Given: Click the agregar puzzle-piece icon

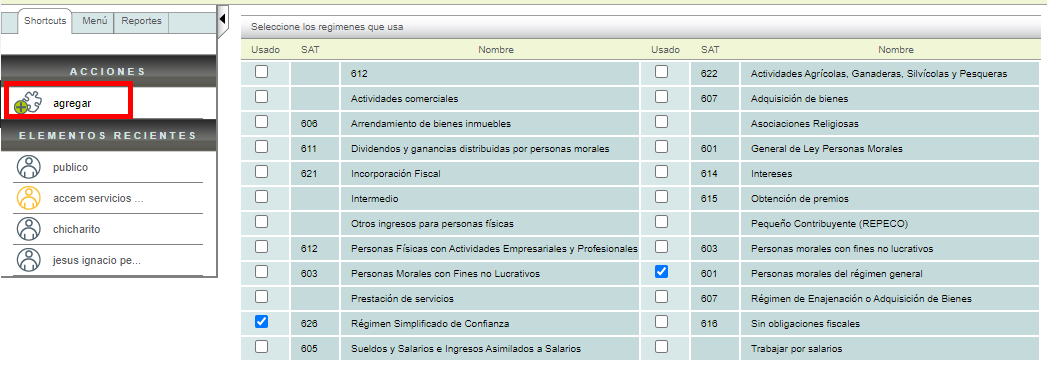Looking at the screenshot, I should click(28, 102).
